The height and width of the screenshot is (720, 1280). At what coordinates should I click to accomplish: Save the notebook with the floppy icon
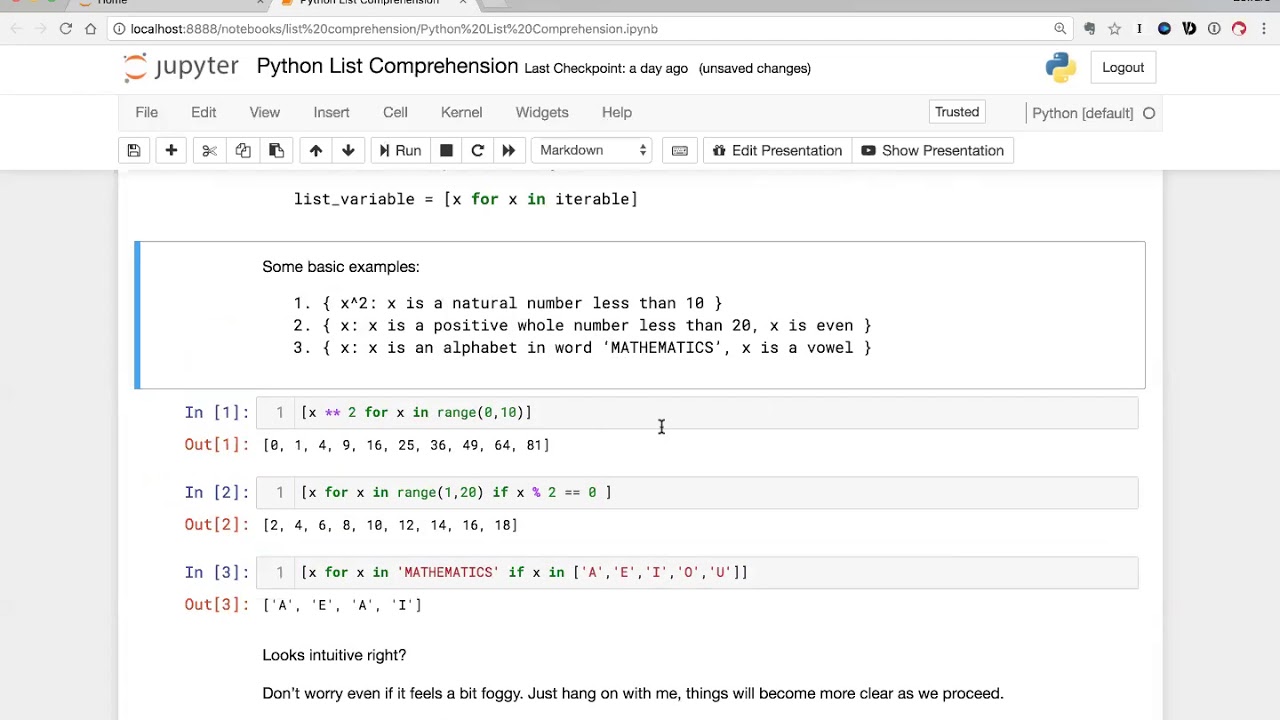point(133,150)
